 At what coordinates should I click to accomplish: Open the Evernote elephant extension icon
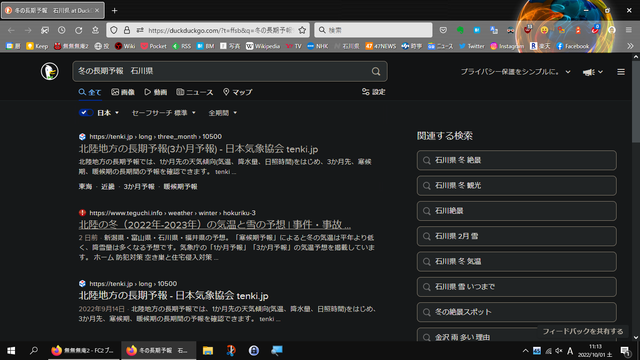click(460, 30)
